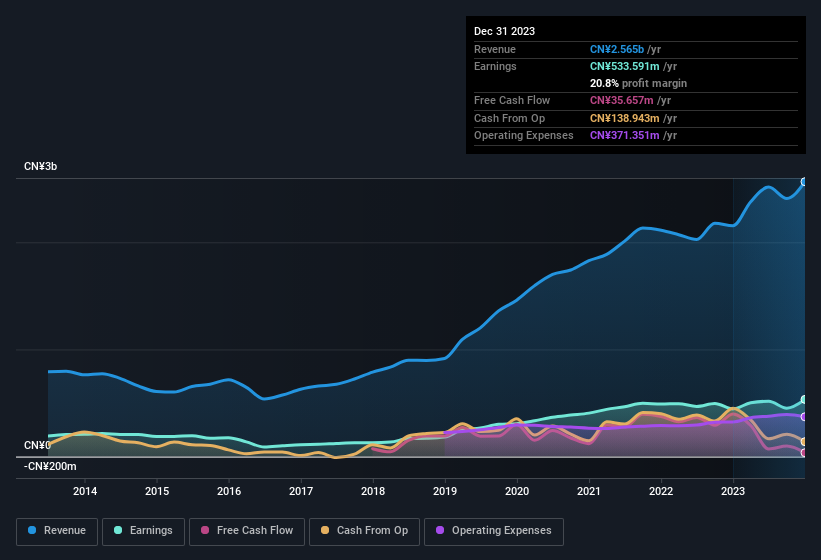821x560 pixels.
Task: Click the Earnings end-point marker on the chart
Action: [804, 400]
